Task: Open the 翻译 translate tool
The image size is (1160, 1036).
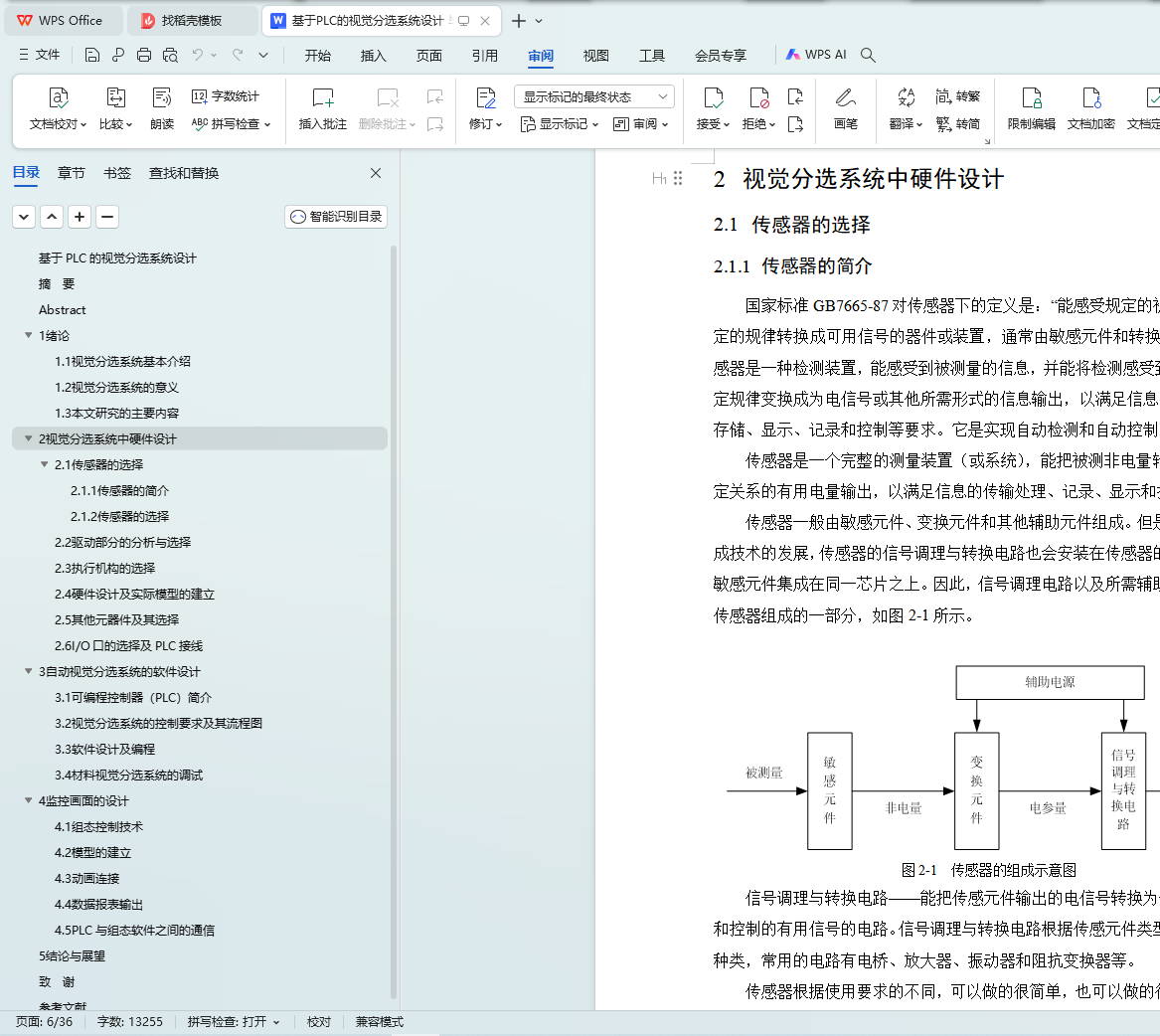Action: coord(906,108)
